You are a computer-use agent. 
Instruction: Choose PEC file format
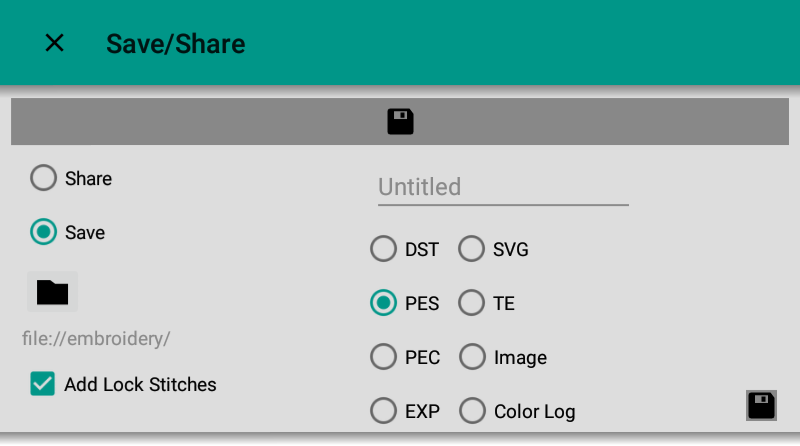pos(383,357)
